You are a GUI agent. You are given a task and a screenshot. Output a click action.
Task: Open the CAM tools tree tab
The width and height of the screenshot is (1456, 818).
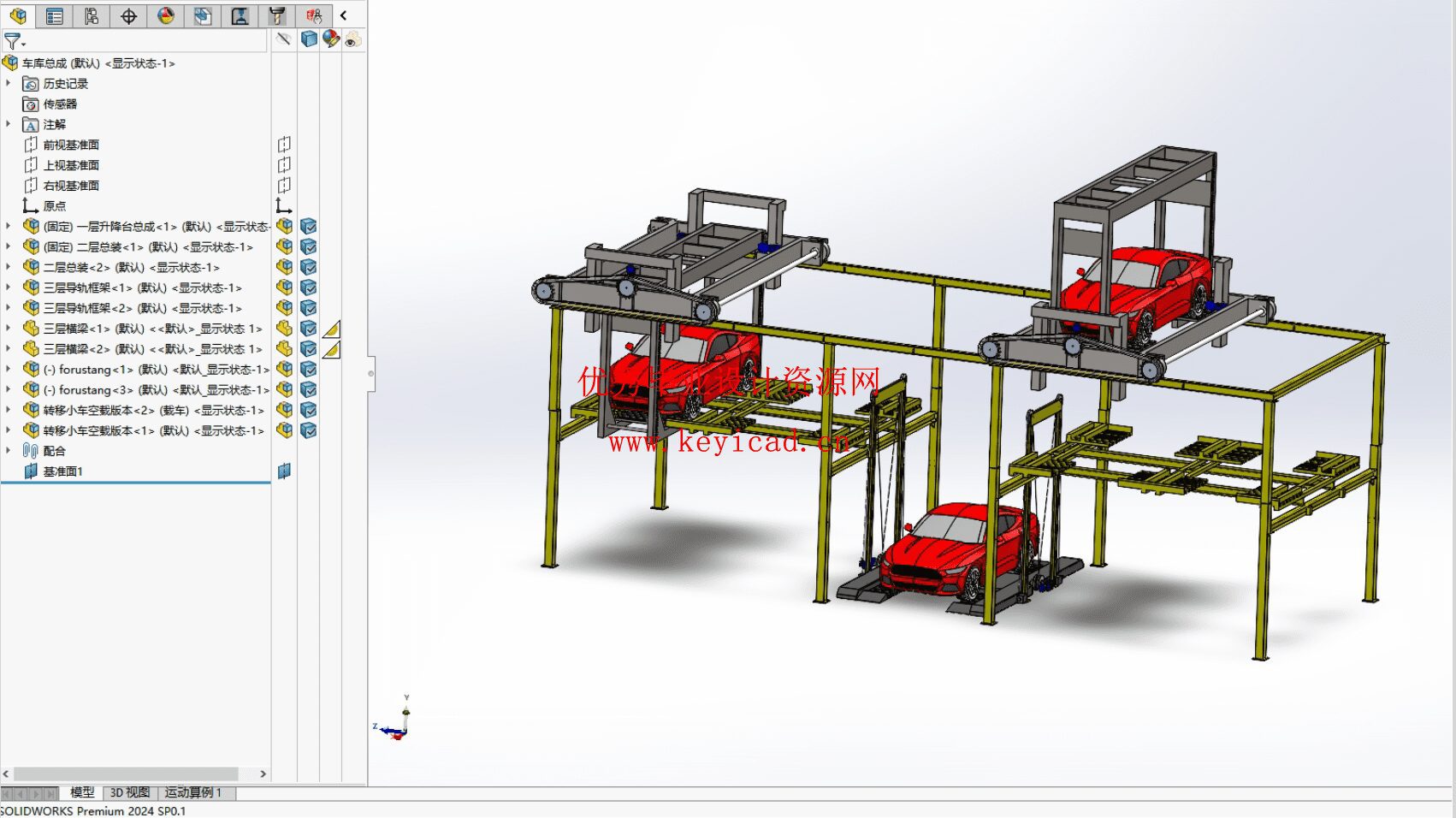tap(276, 15)
